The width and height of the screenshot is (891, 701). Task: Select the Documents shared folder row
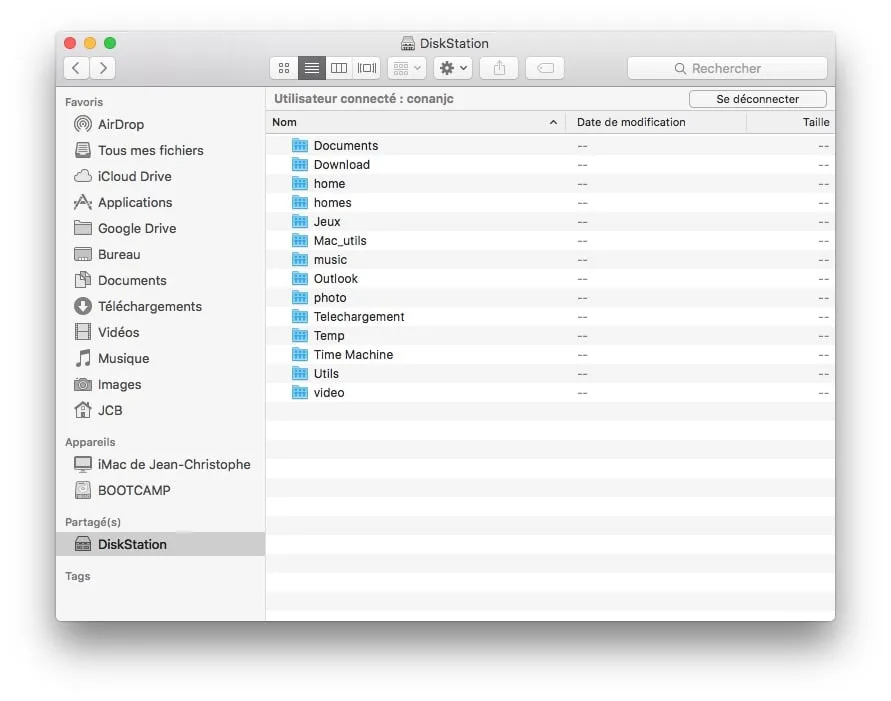pyautogui.click(x=550, y=145)
